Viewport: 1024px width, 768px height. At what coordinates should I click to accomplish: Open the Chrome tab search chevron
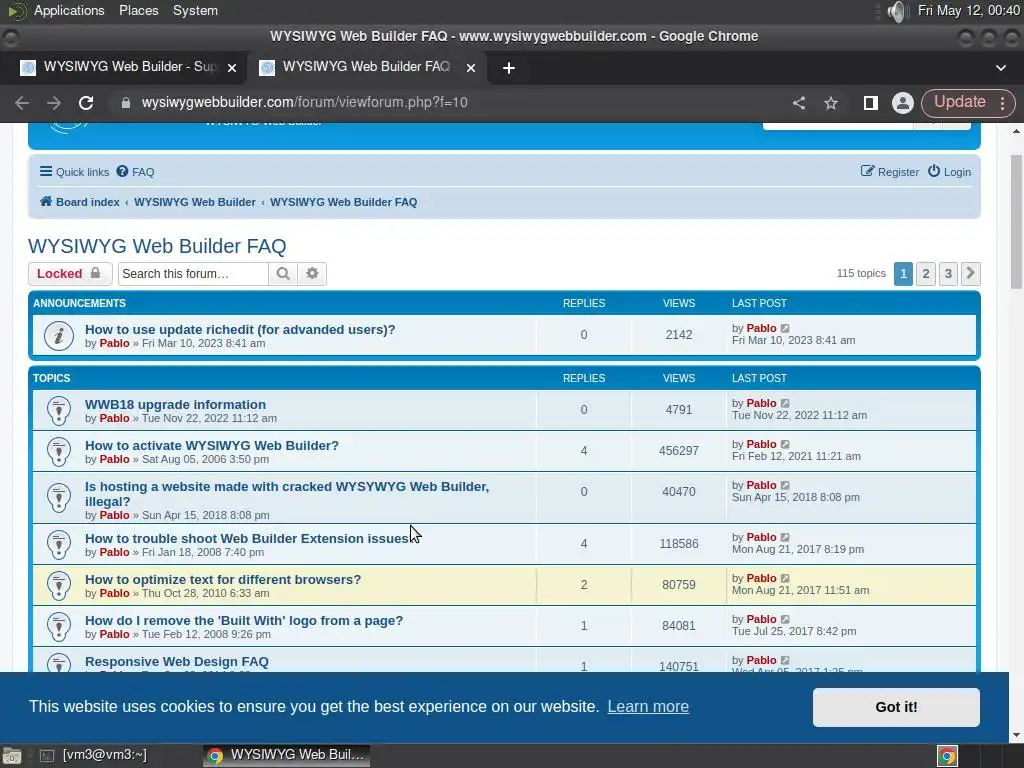pyautogui.click(x=1000, y=68)
